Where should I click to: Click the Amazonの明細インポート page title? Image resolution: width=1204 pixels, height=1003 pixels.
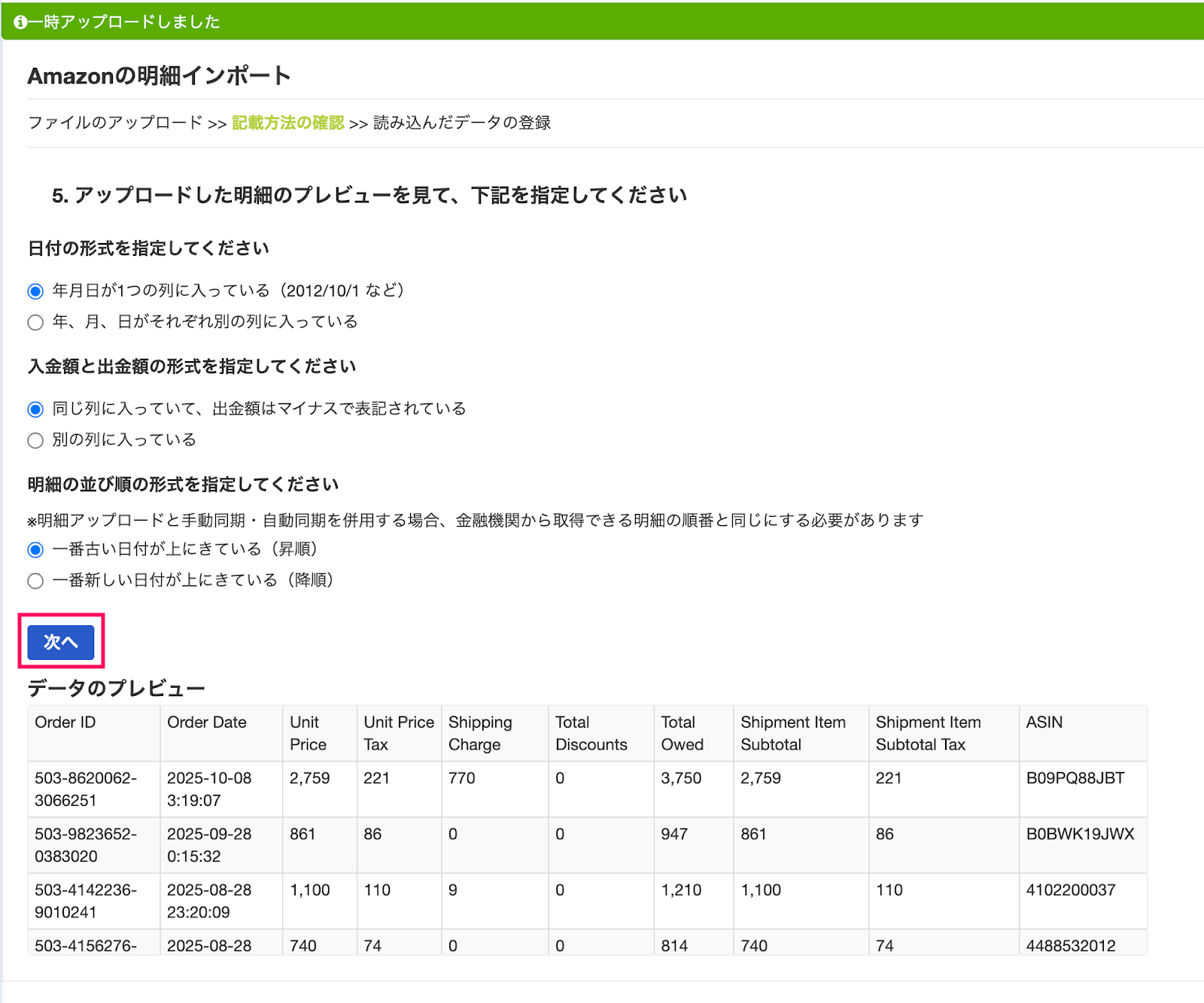160,75
